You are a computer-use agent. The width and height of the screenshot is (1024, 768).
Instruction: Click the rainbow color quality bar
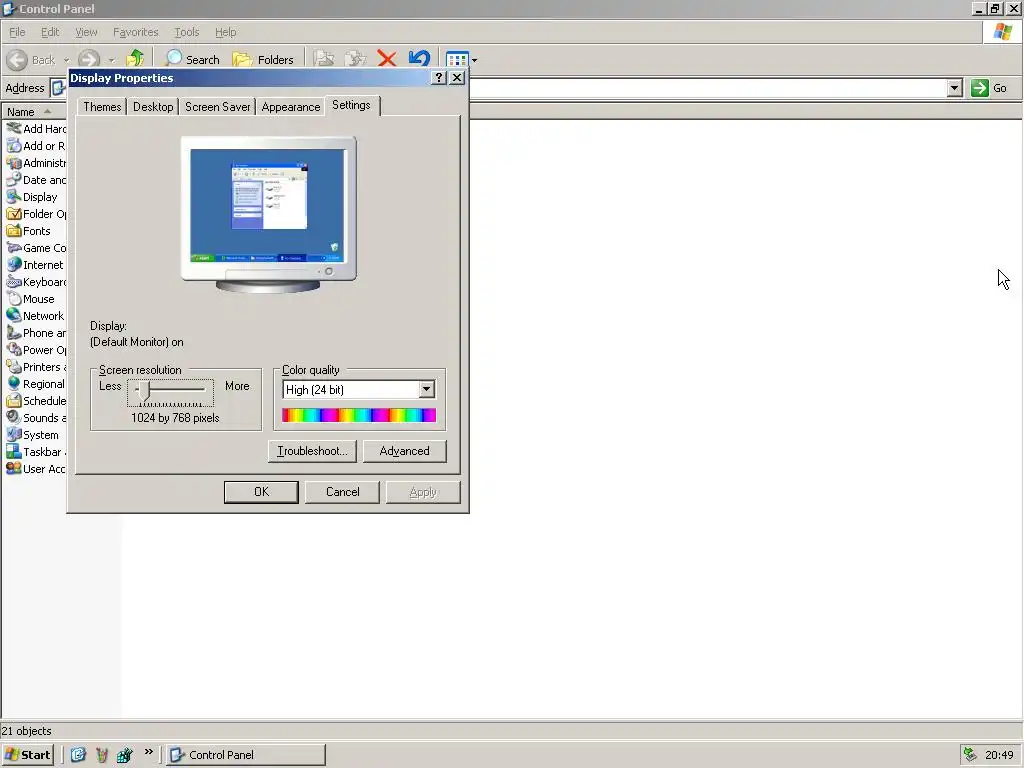[359, 415]
